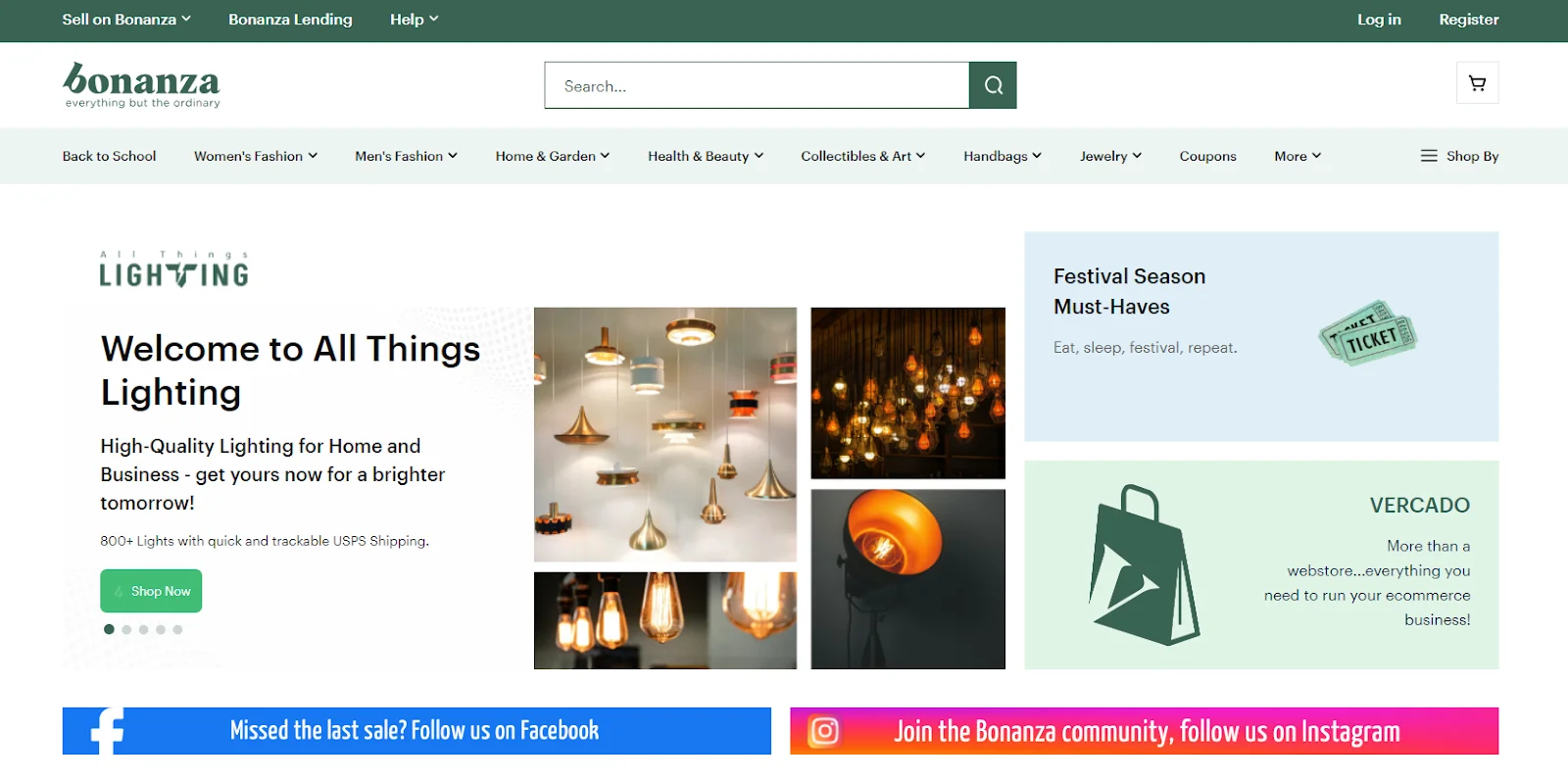Click the green ticket icon

1368,334
